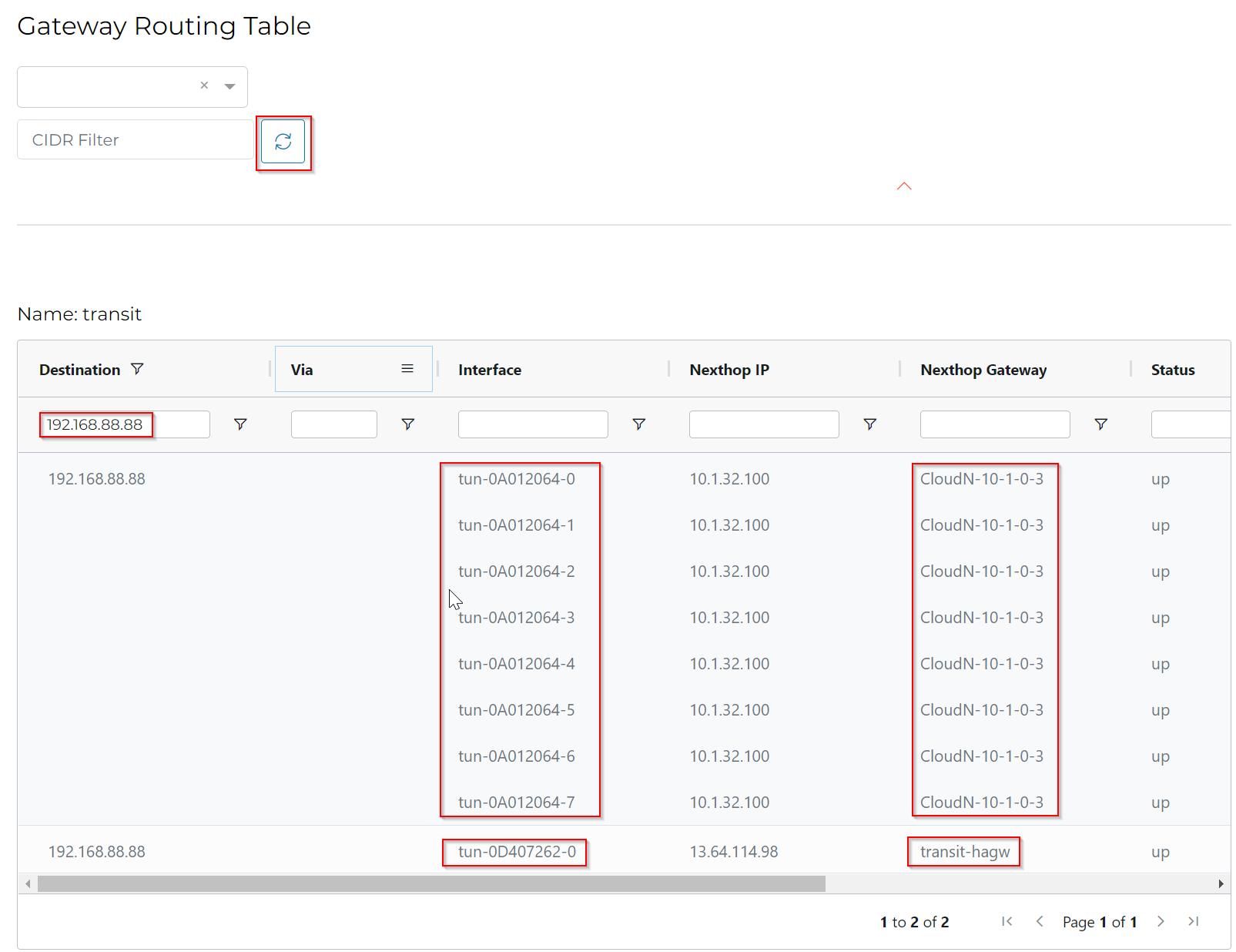Go to the next page of results
The height and width of the screenshot is (952, 1236).
(1161, 921)
